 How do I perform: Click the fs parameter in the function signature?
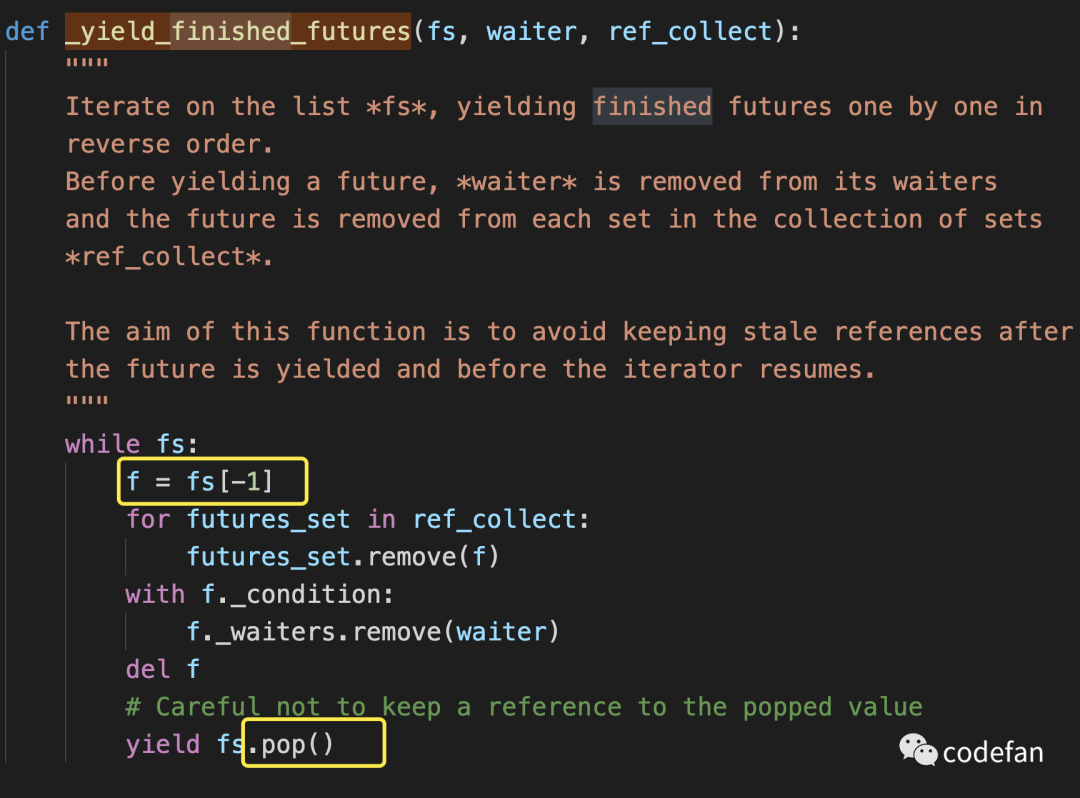[442, 32]
